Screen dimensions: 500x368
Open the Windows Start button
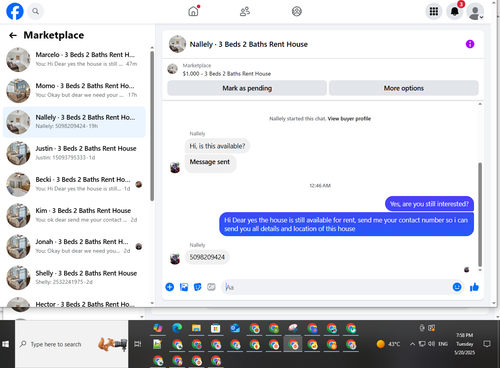6,344
